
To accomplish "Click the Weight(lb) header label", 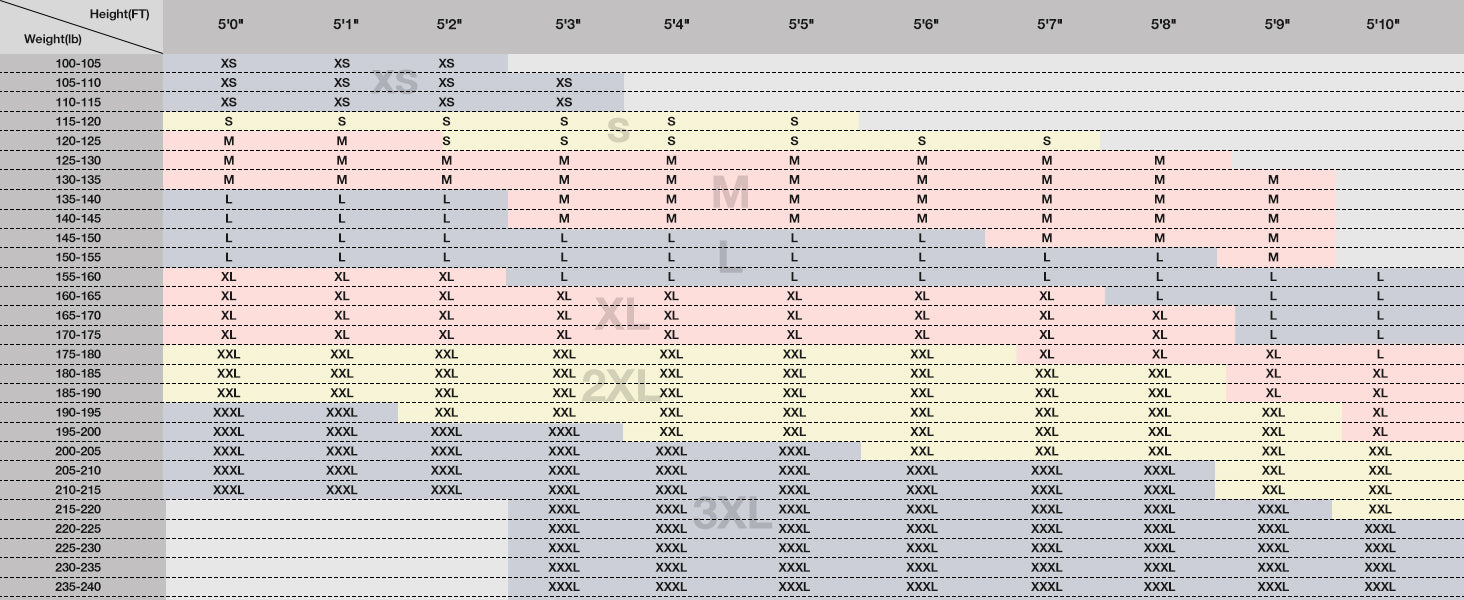I will [53, 39].
